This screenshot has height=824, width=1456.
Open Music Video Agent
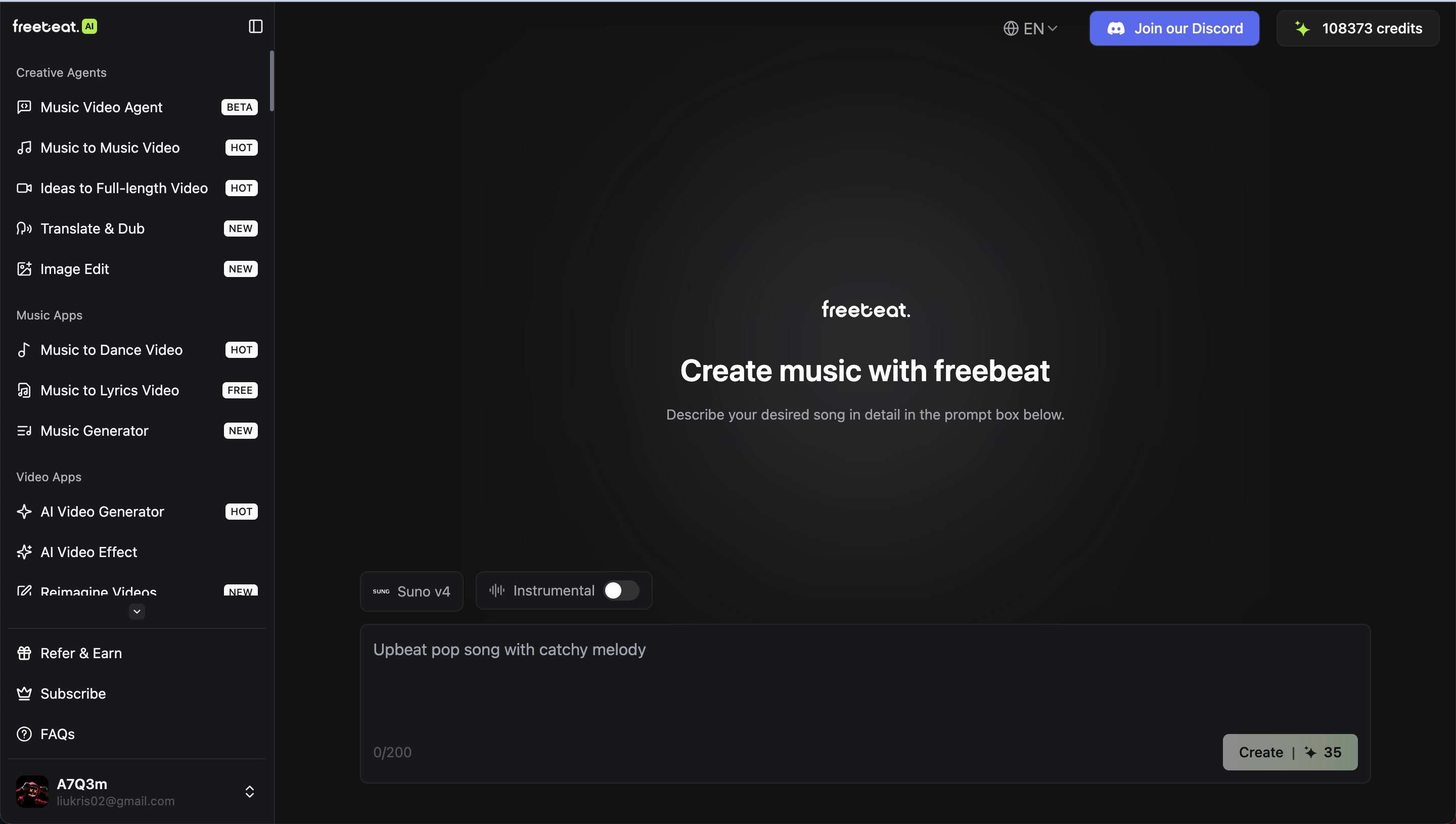click(137, 107)
